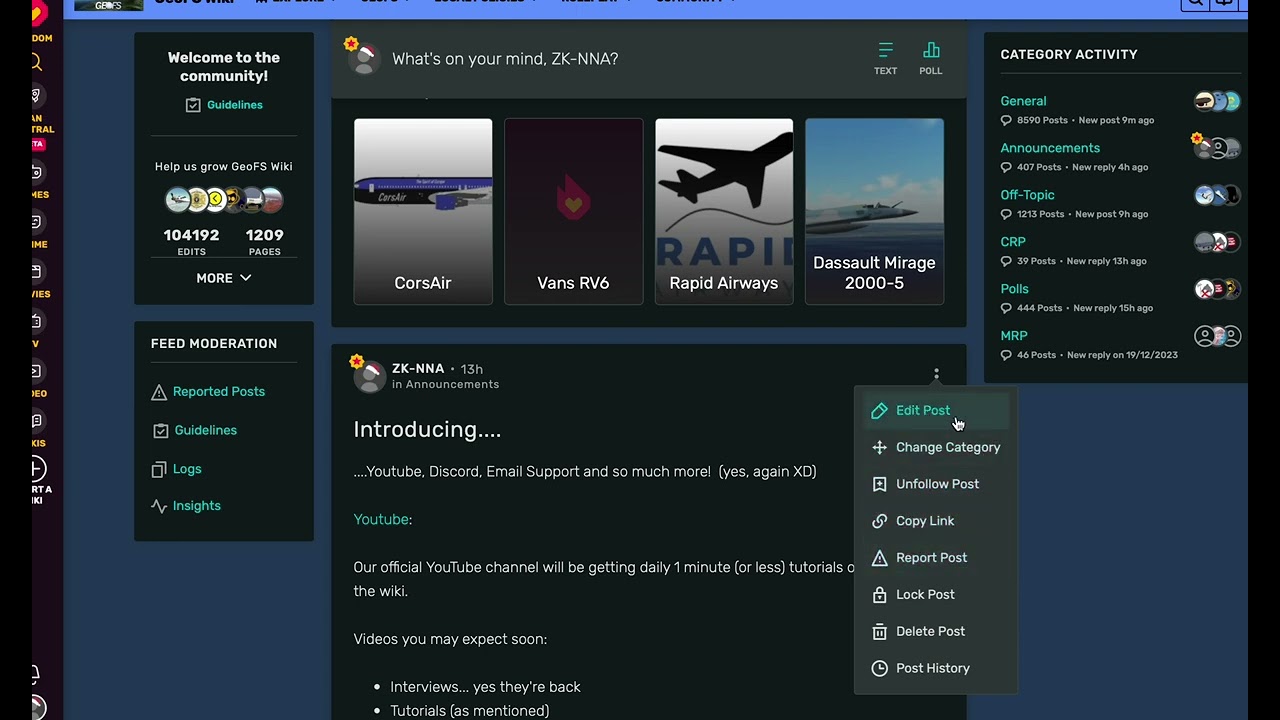Click the Fandom heart logo at the top left

coord(39,13)
